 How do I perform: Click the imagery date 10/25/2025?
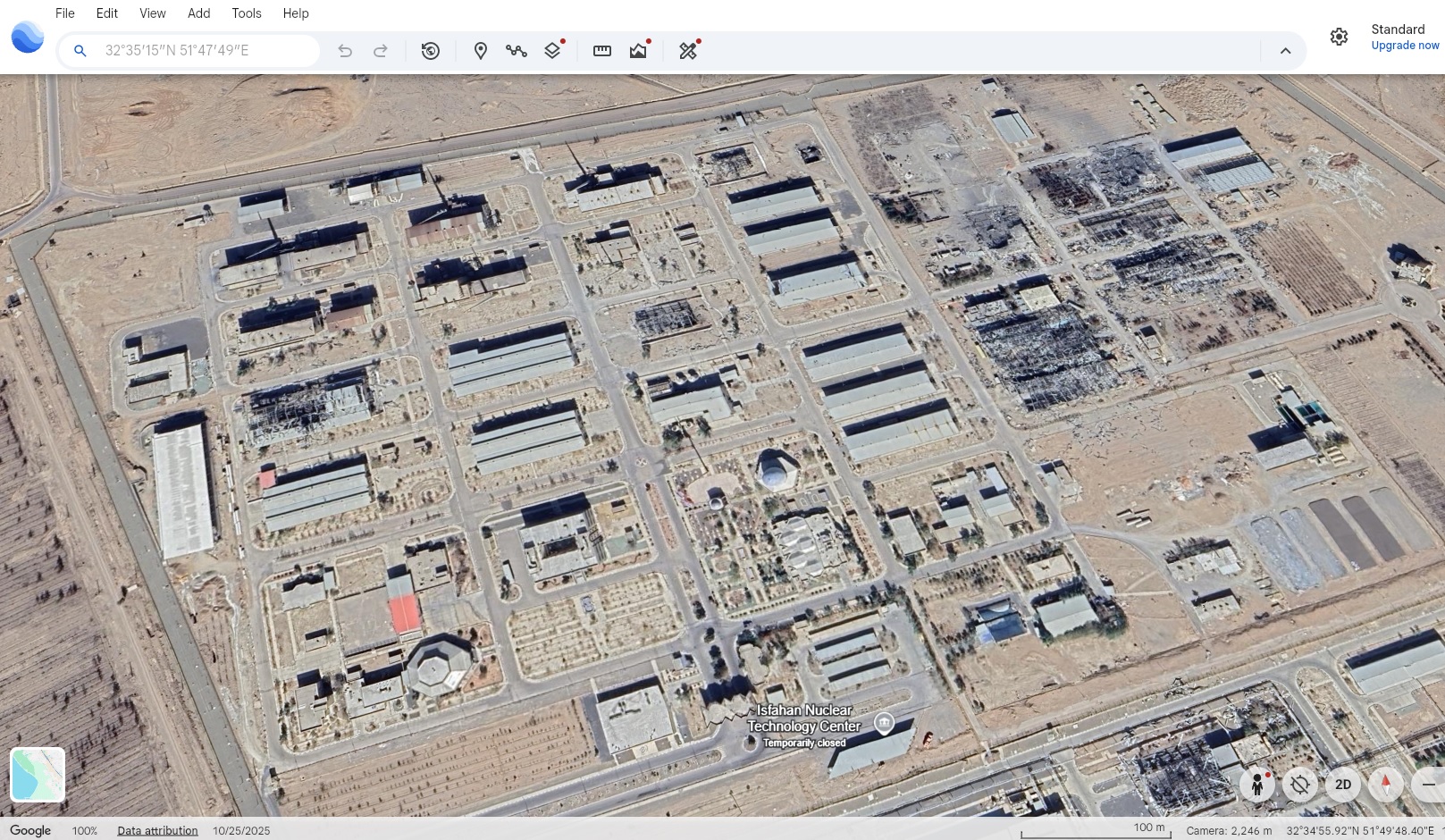pos(241,830)
